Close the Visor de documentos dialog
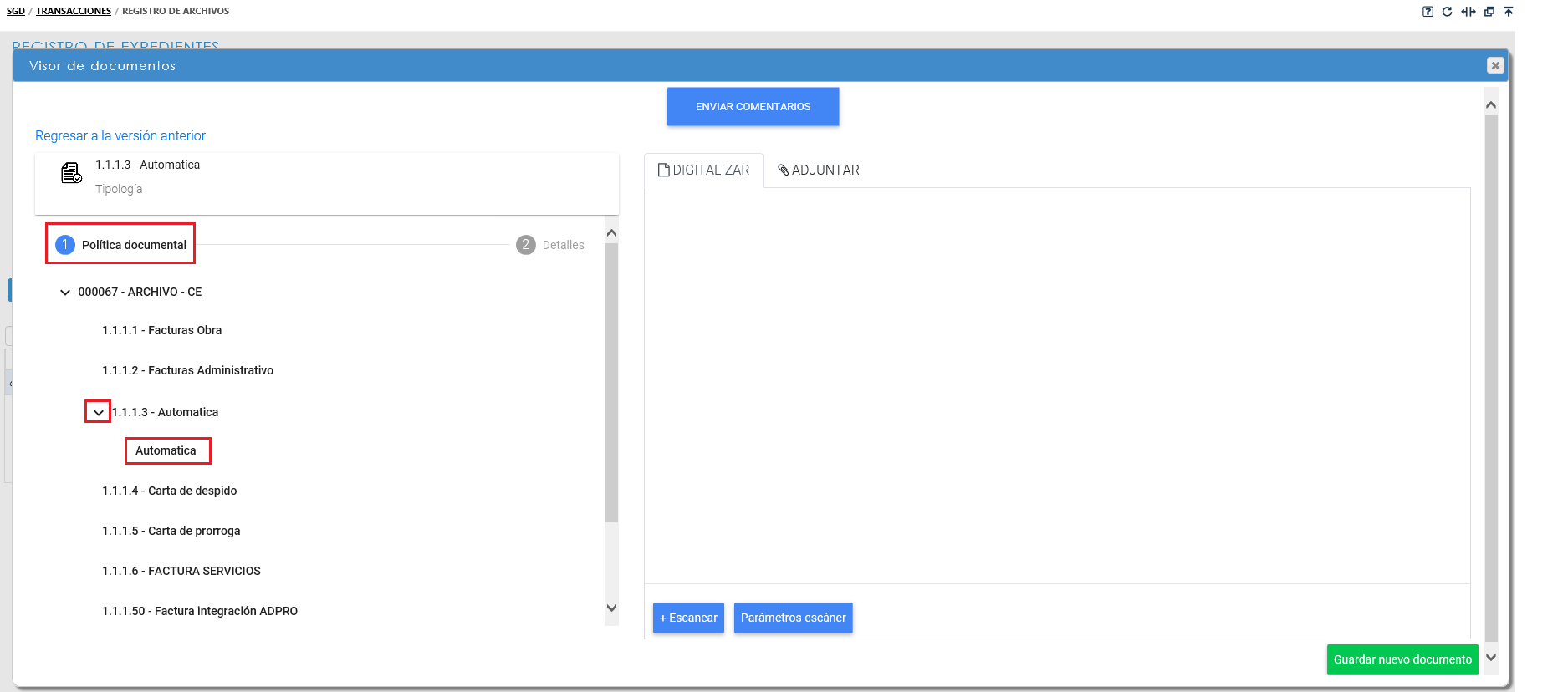This screenshot has height=692, width=1568. 1495,65
